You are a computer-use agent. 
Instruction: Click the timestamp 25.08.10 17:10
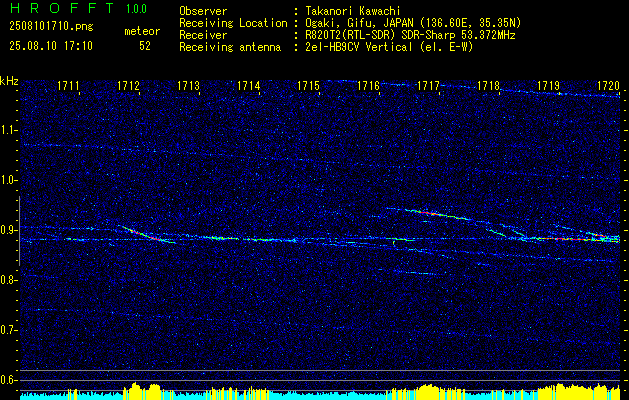tap(51, 46)
